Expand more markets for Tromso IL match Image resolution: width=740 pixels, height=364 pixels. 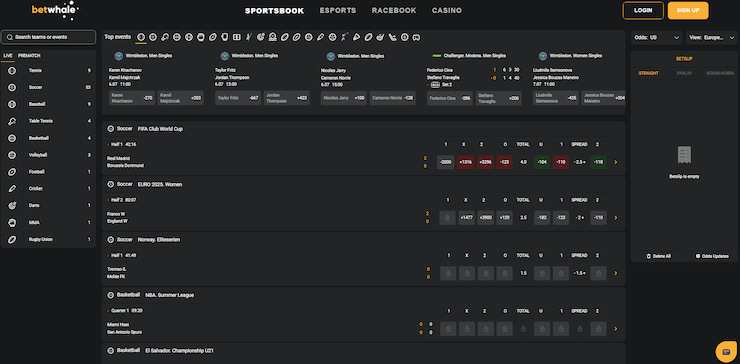click(x=615, y=273)
